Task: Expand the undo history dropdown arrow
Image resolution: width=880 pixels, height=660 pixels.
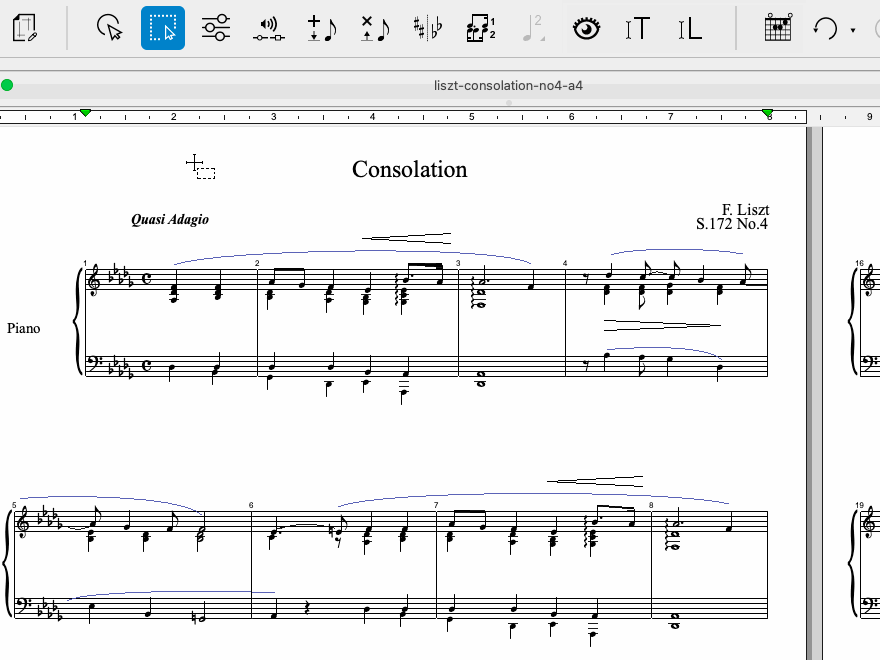Action: [x=853, y=30]
